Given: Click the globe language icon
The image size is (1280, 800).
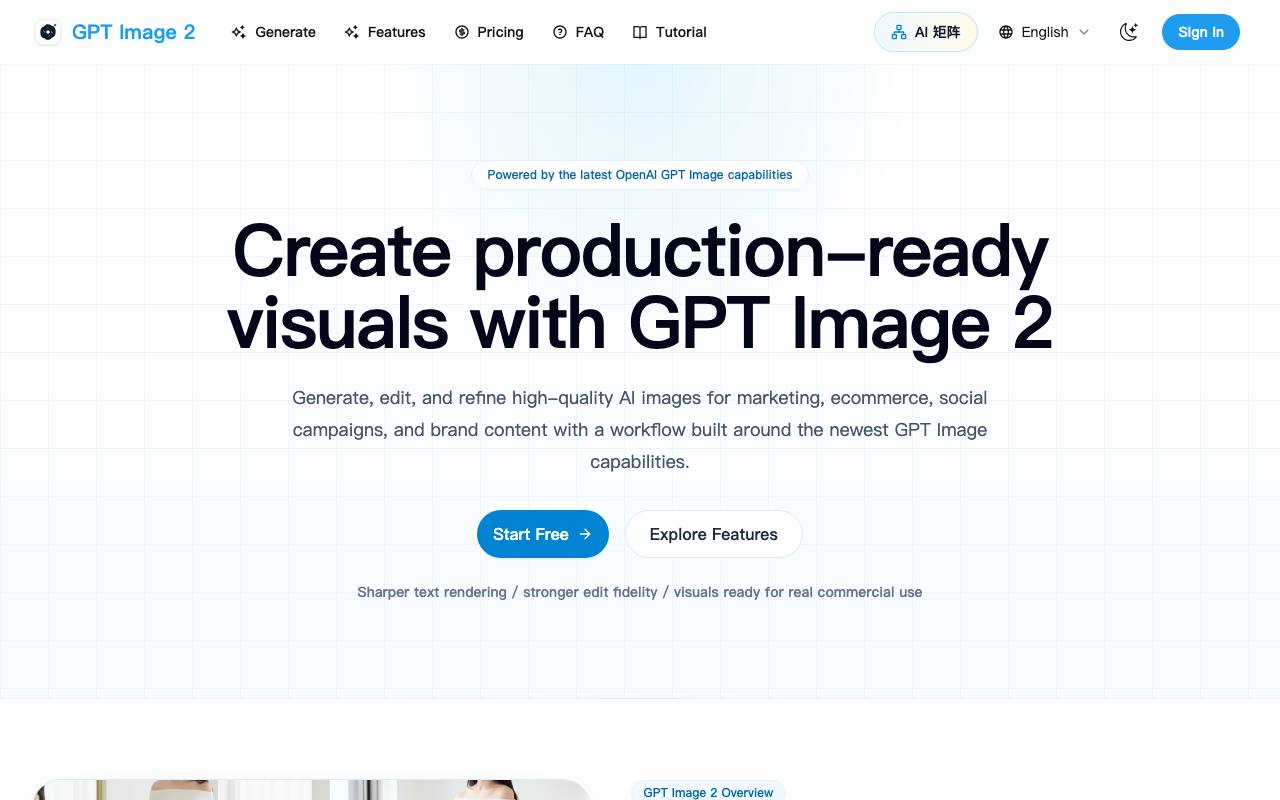Looking at the screenshot, I should pyautogui.click(x=1006, y=32).
